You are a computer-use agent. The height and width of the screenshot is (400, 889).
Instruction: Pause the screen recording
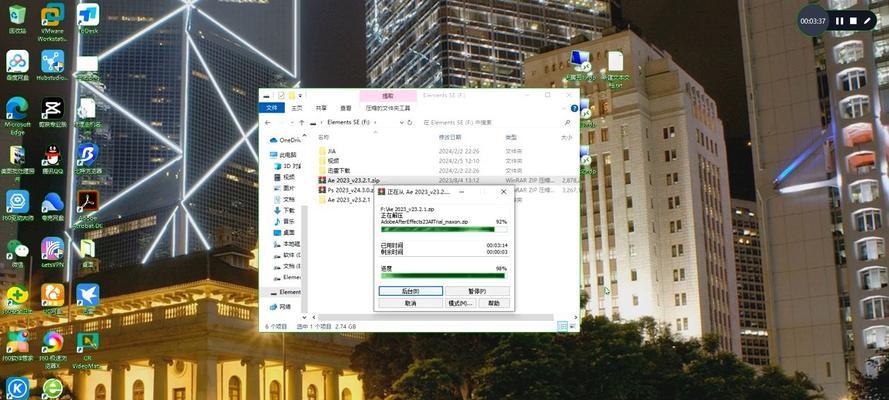tap(839, 21)
